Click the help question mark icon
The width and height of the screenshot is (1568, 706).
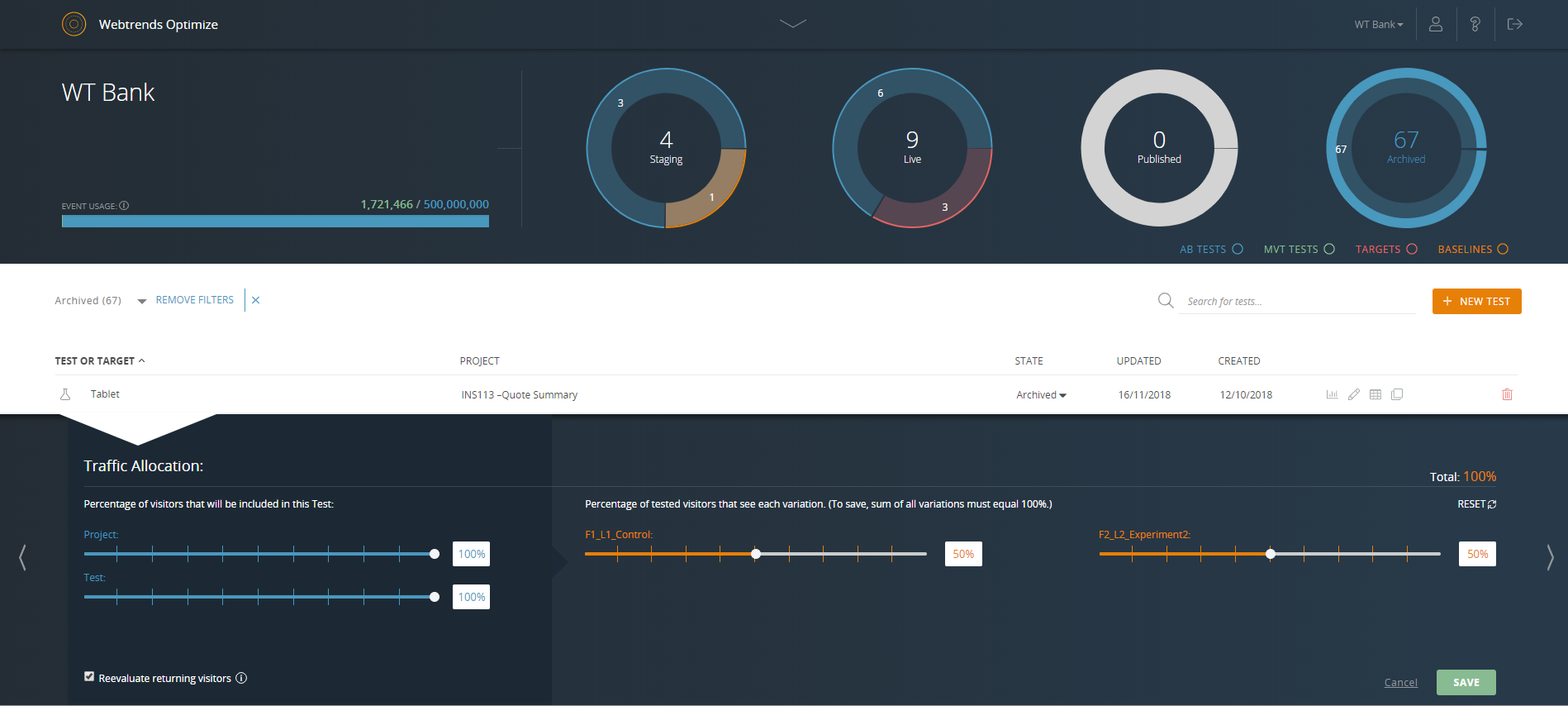point(1475,24)
